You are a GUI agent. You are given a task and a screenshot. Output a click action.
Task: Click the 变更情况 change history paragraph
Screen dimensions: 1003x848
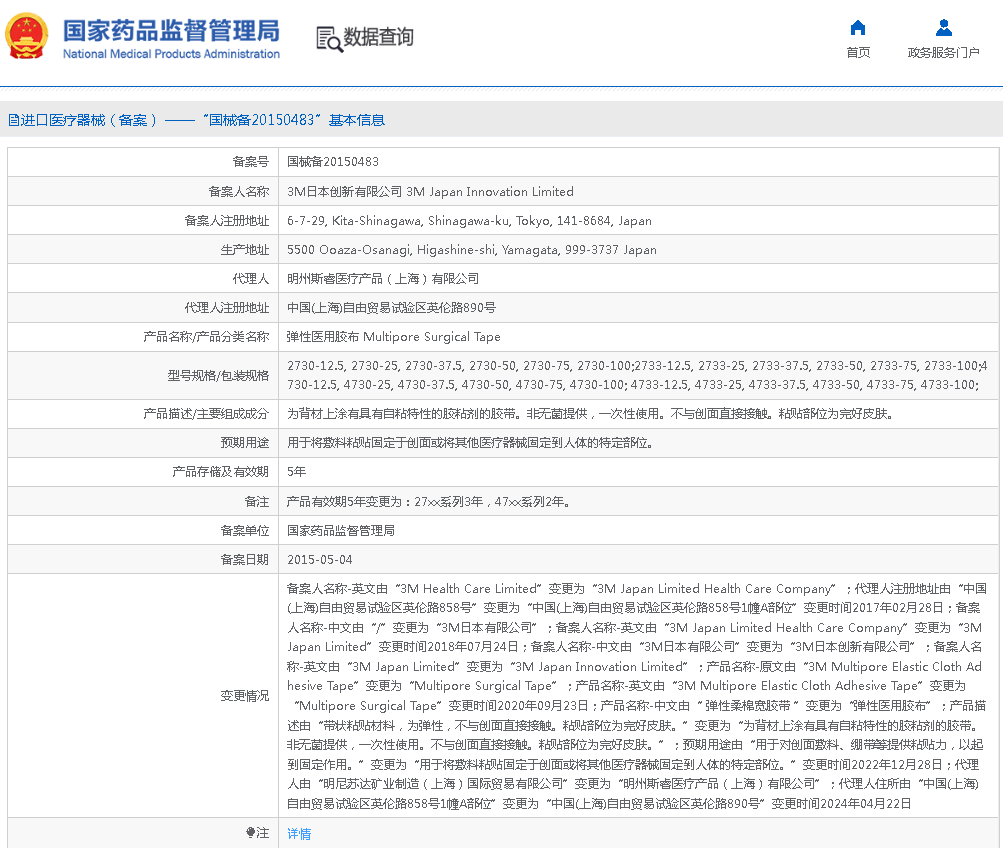point(636,696)
